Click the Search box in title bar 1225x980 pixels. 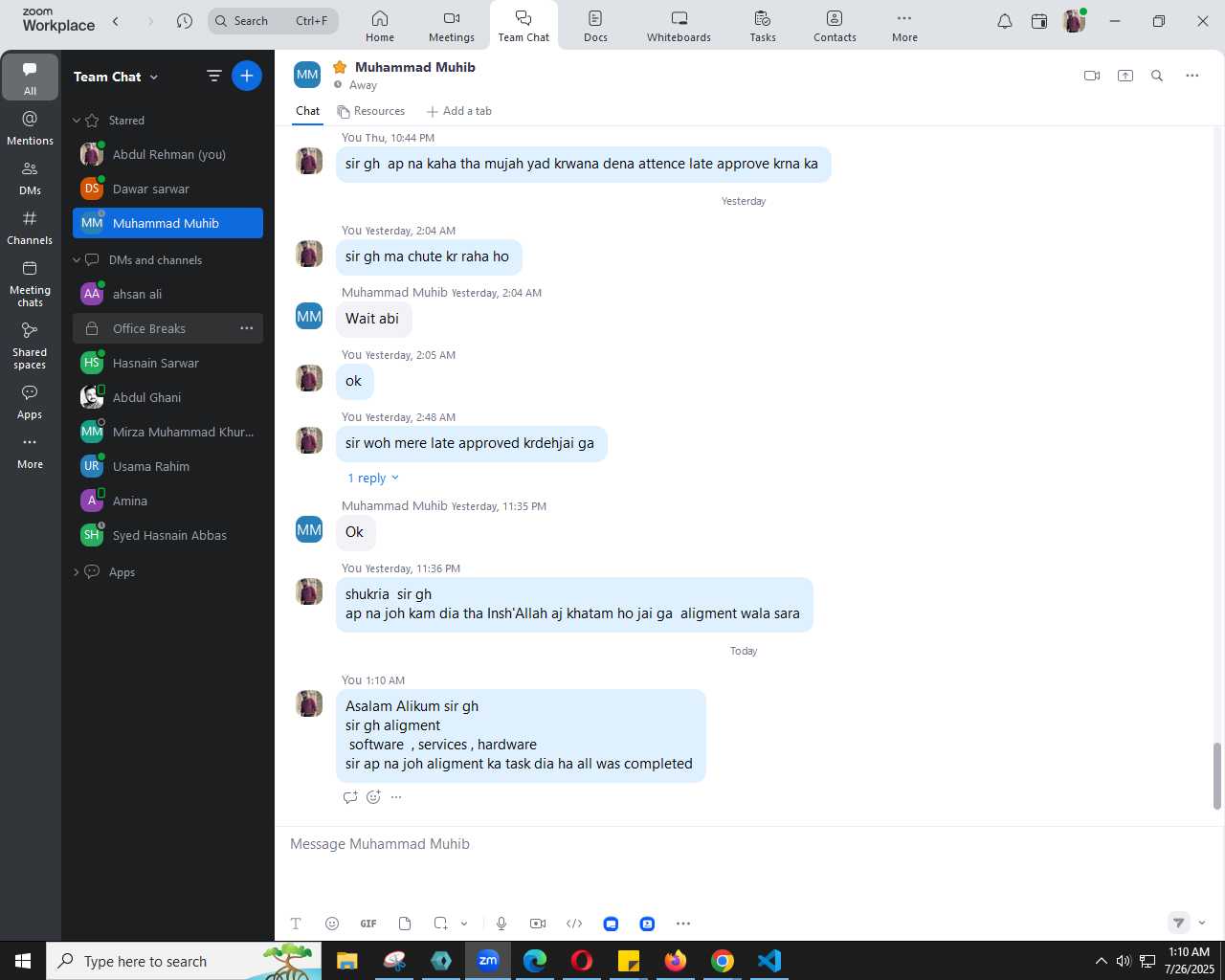point(273,20)
